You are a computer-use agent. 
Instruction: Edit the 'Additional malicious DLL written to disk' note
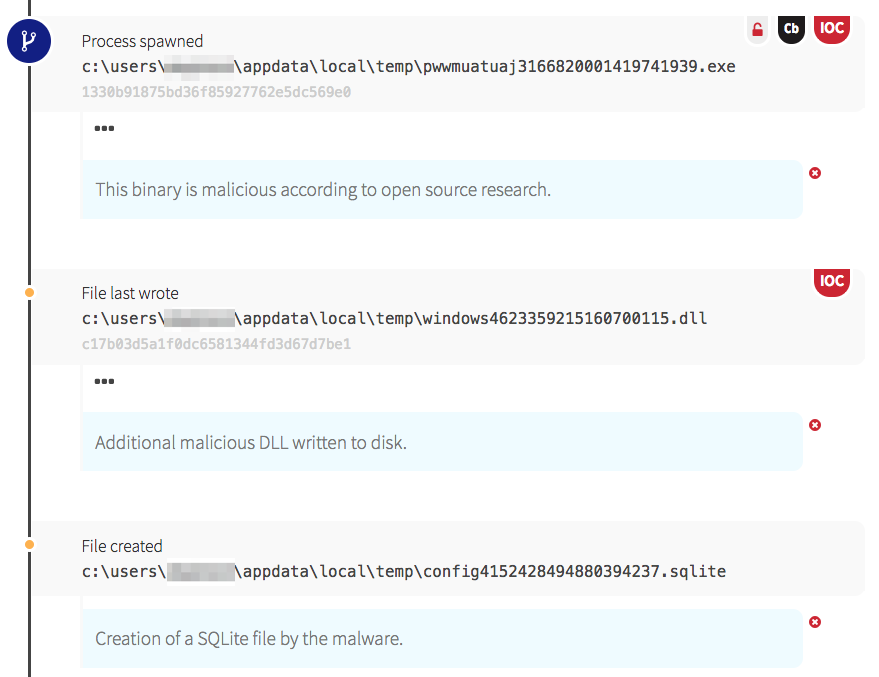251,442
